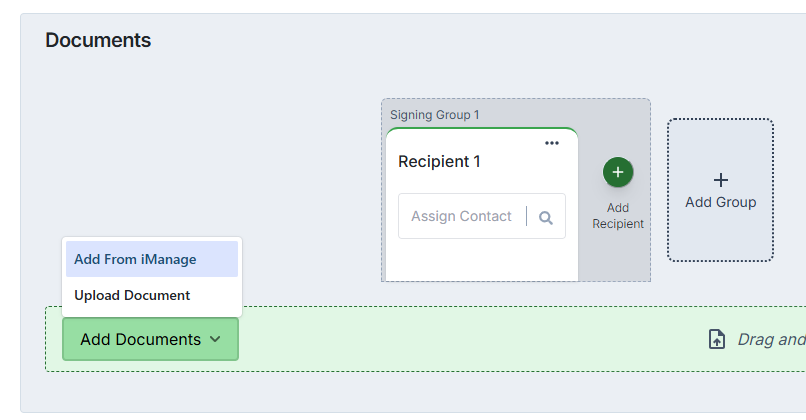Click the magnifier icon beside Assign Contact
806x420 pixels.
[x=546, y=217]
